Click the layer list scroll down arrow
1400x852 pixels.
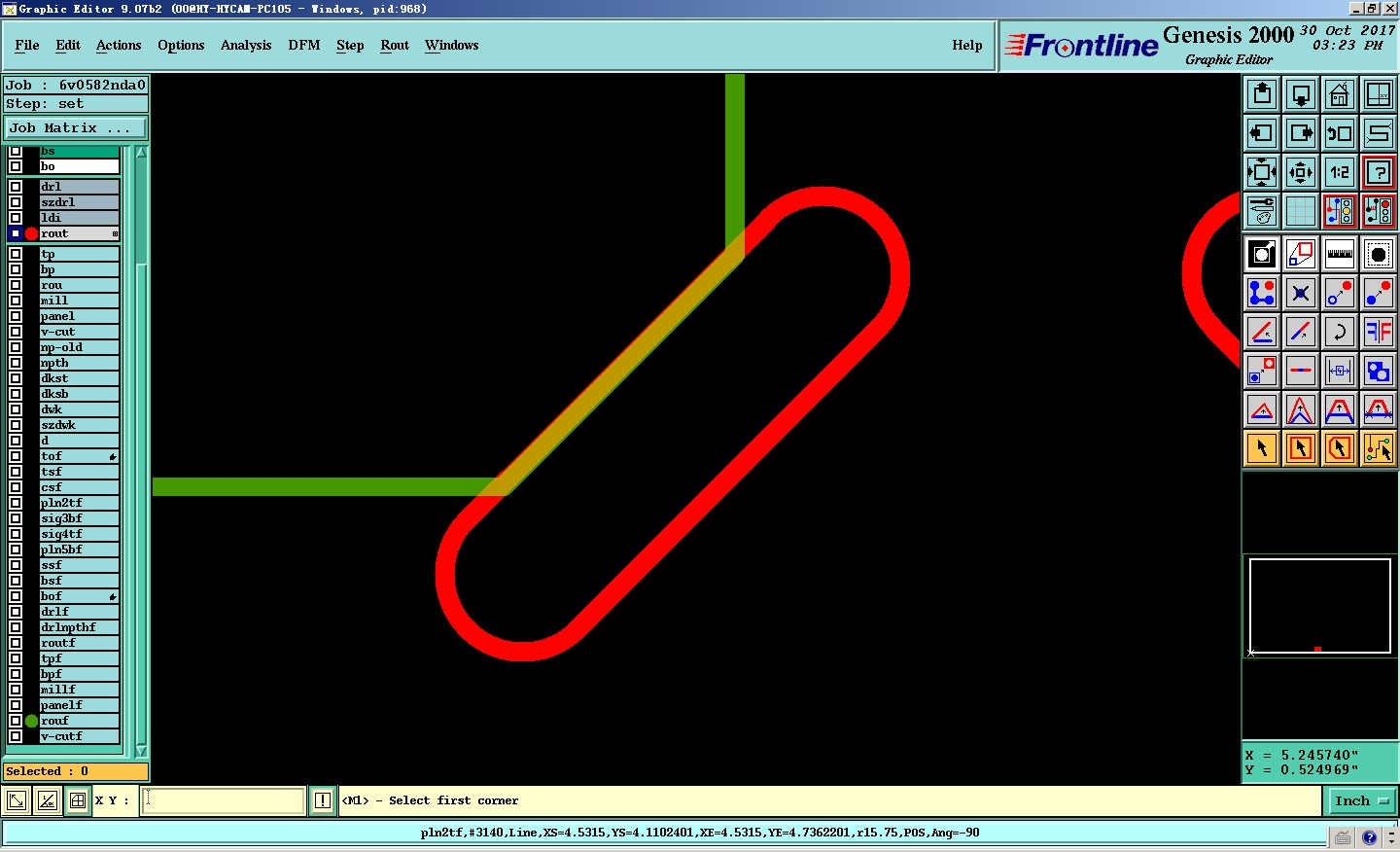coord(141,751)
